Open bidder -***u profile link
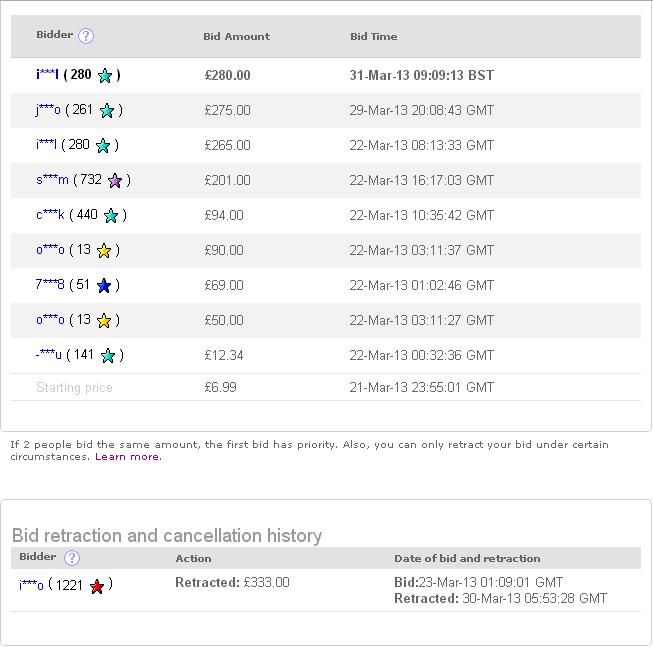653x648 pixels. 49,355
